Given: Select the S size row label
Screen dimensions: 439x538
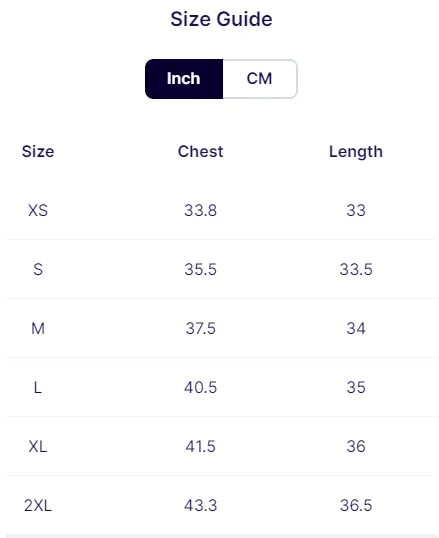Looking at the screenshot, I should click(x=38, y=269).
